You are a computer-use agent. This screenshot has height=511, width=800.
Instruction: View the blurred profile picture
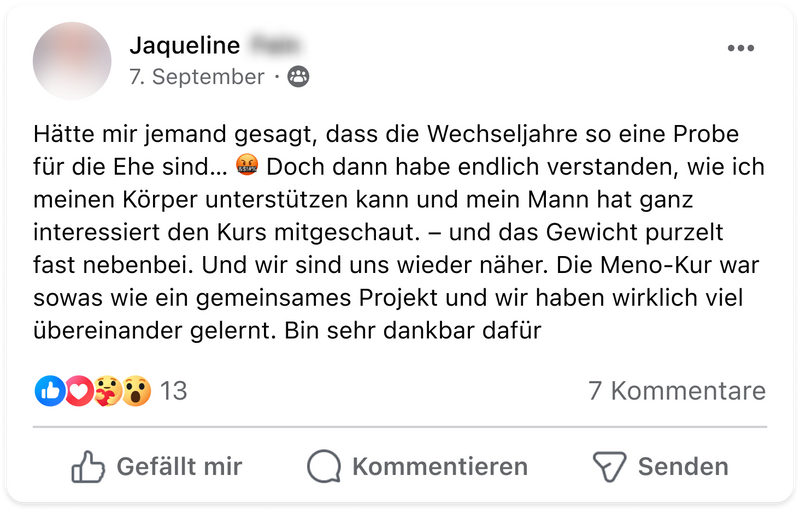pyautogui.click(x=72, y=60)
